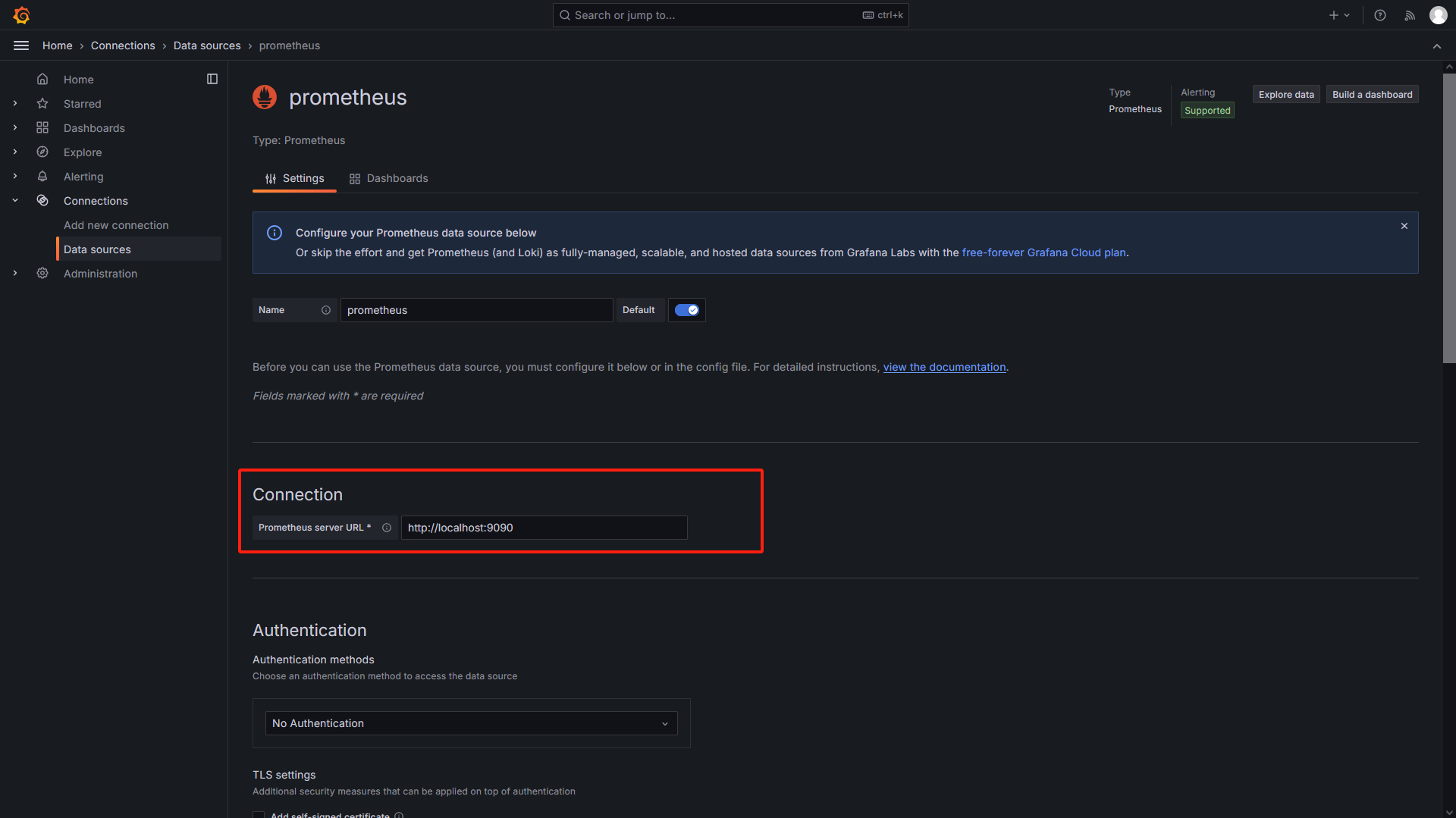Switch to the Dashboards tab
This screenshot has height=818, width=1456.
point(388,178)
